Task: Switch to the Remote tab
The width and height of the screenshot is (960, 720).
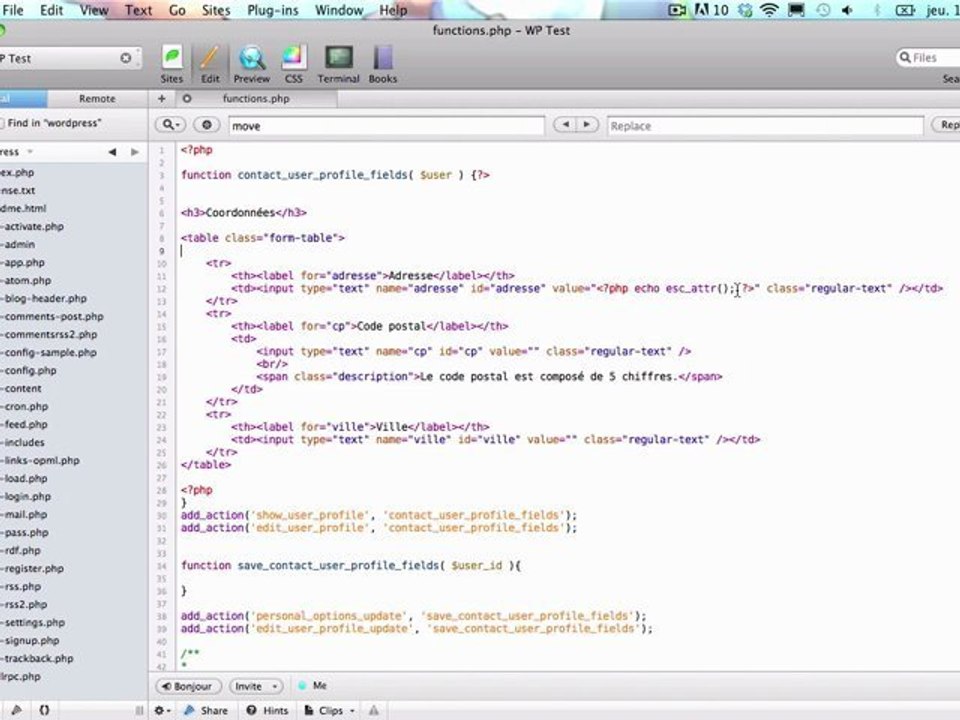Action: [97, 99]
